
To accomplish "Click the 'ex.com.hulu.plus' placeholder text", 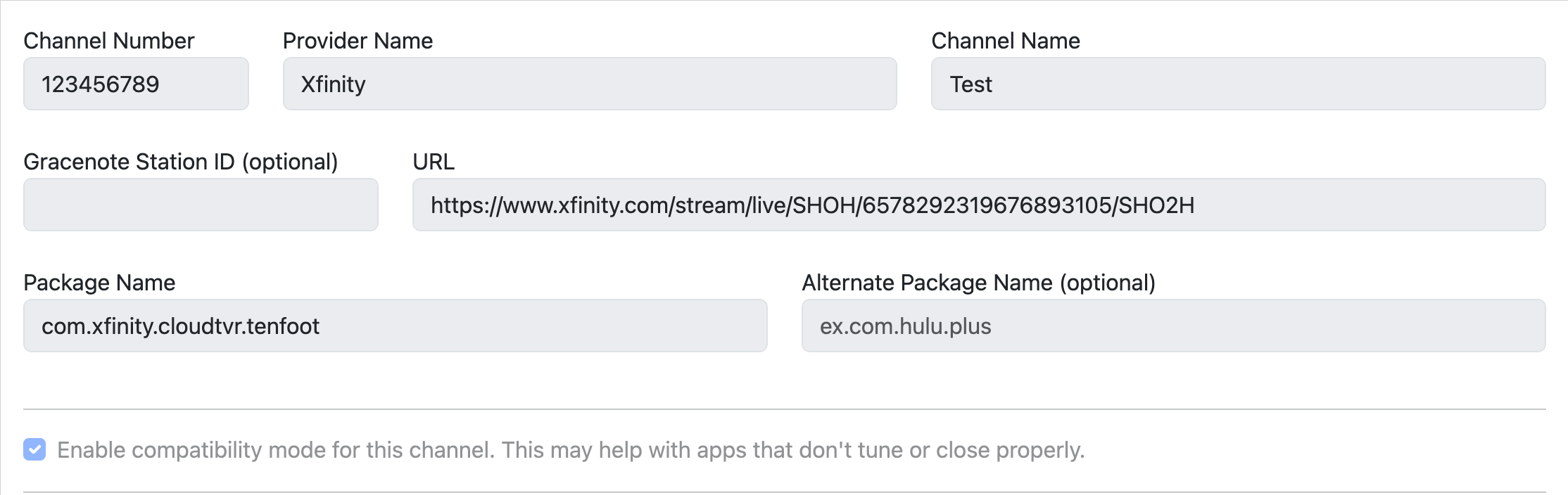I will [x=905, y=326].
